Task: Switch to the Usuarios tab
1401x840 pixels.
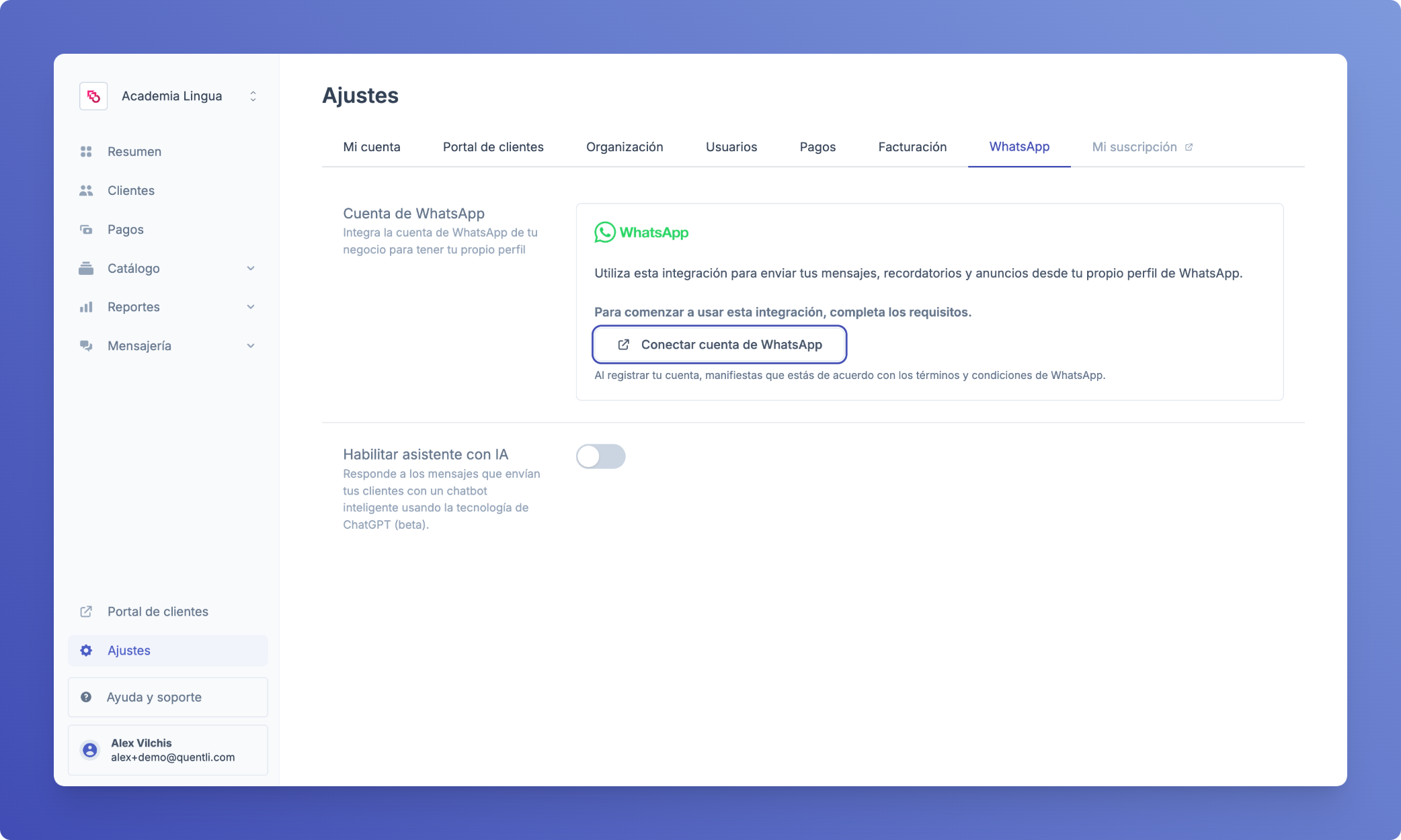Action: pos(731,147)
